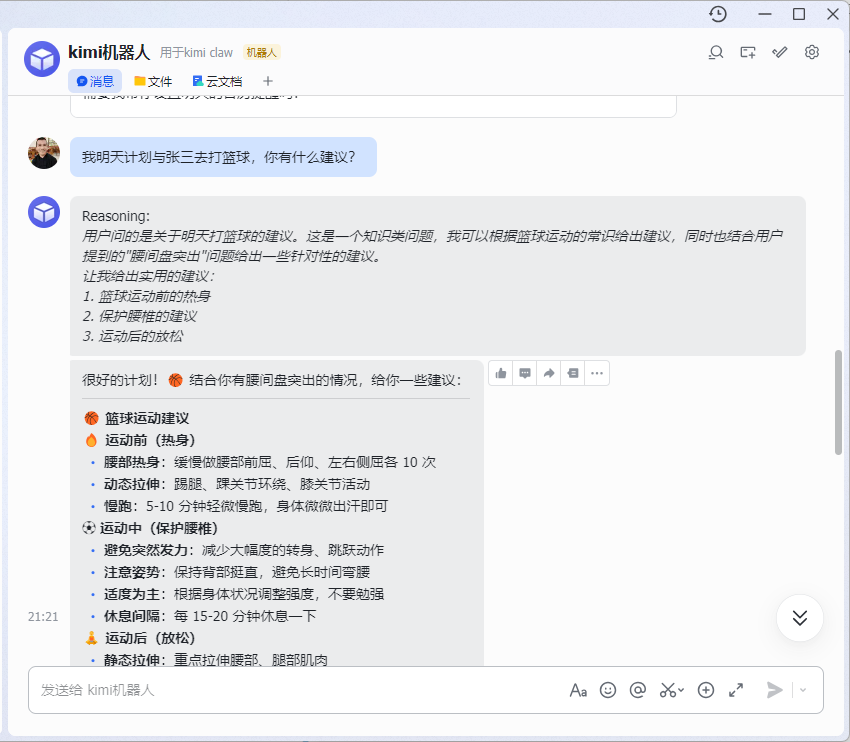This screenshot has height=742, width=850.
Task: Click the 腰部热身 bullet line
Action: click(270, 462)
